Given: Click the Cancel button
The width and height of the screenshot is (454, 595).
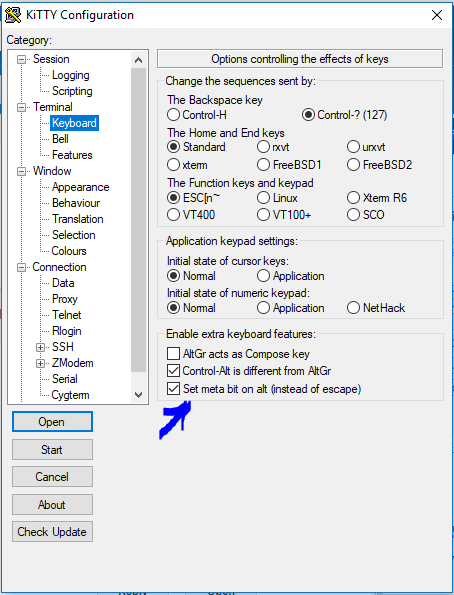Looking at the screenshot, I should pos(52,477).
